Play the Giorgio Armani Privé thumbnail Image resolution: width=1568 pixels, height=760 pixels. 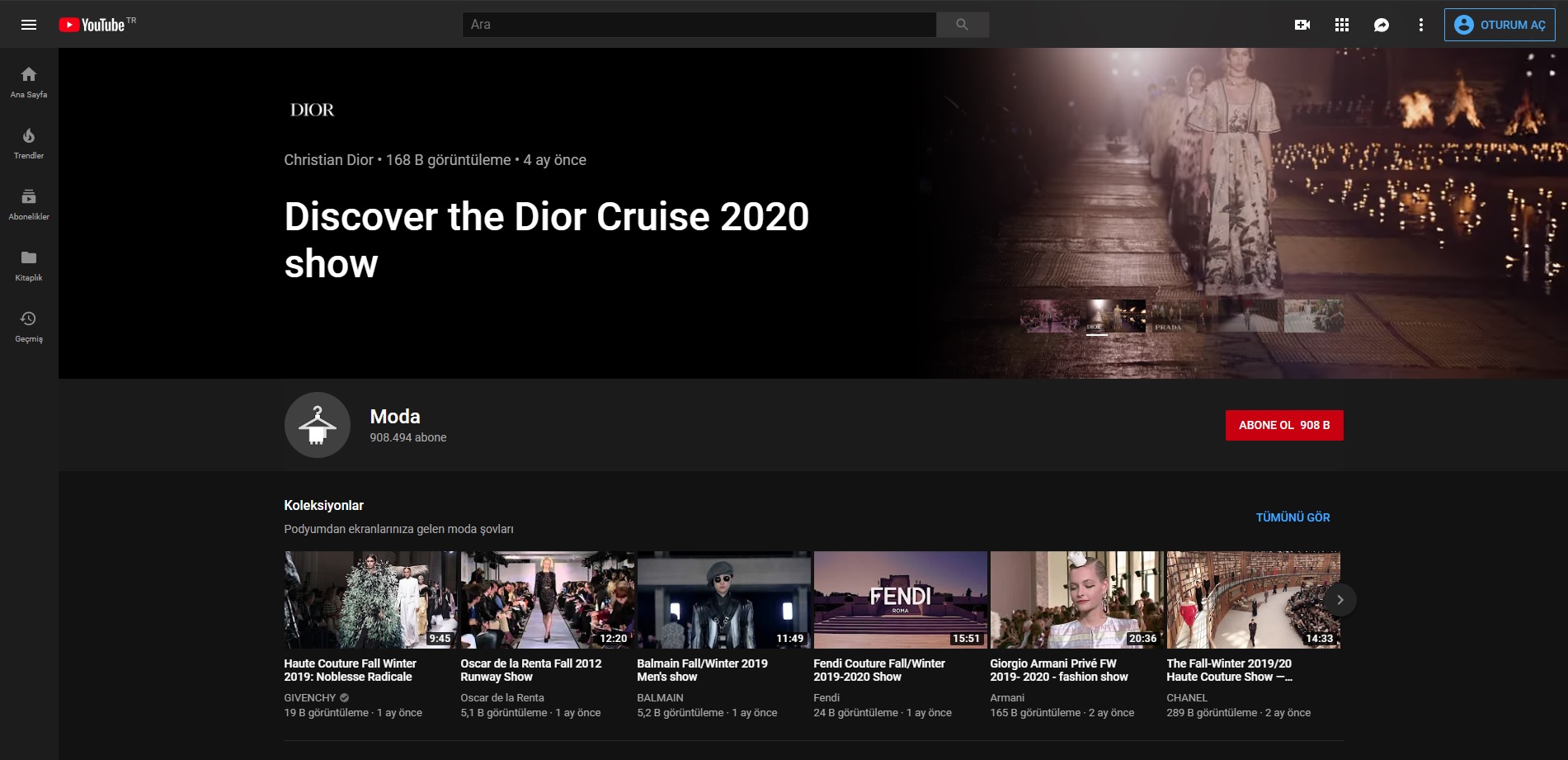click(1076, 600)
